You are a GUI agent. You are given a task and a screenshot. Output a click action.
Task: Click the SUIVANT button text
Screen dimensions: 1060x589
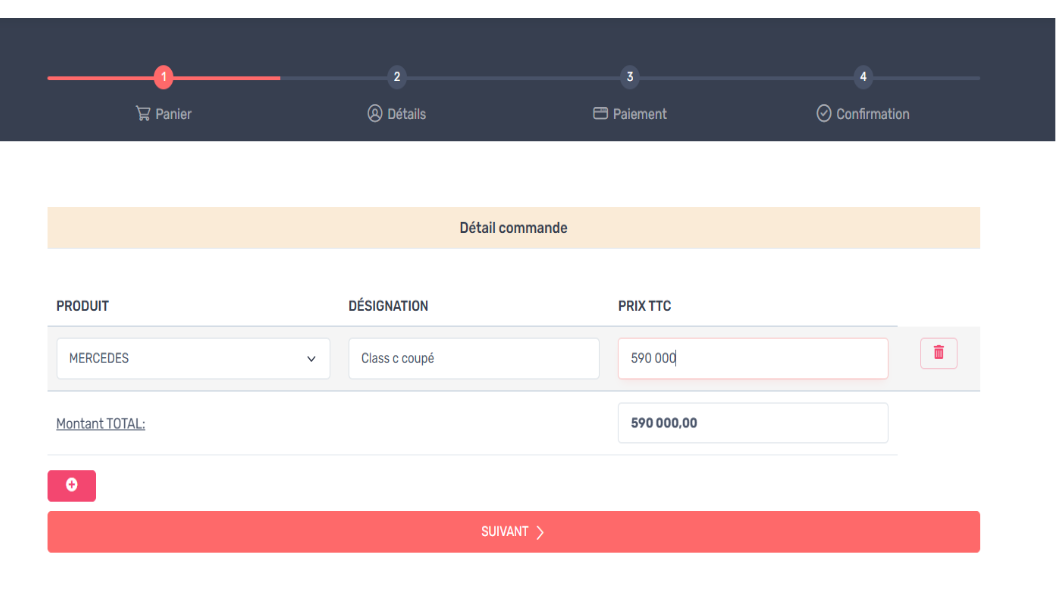click(504, 532)
